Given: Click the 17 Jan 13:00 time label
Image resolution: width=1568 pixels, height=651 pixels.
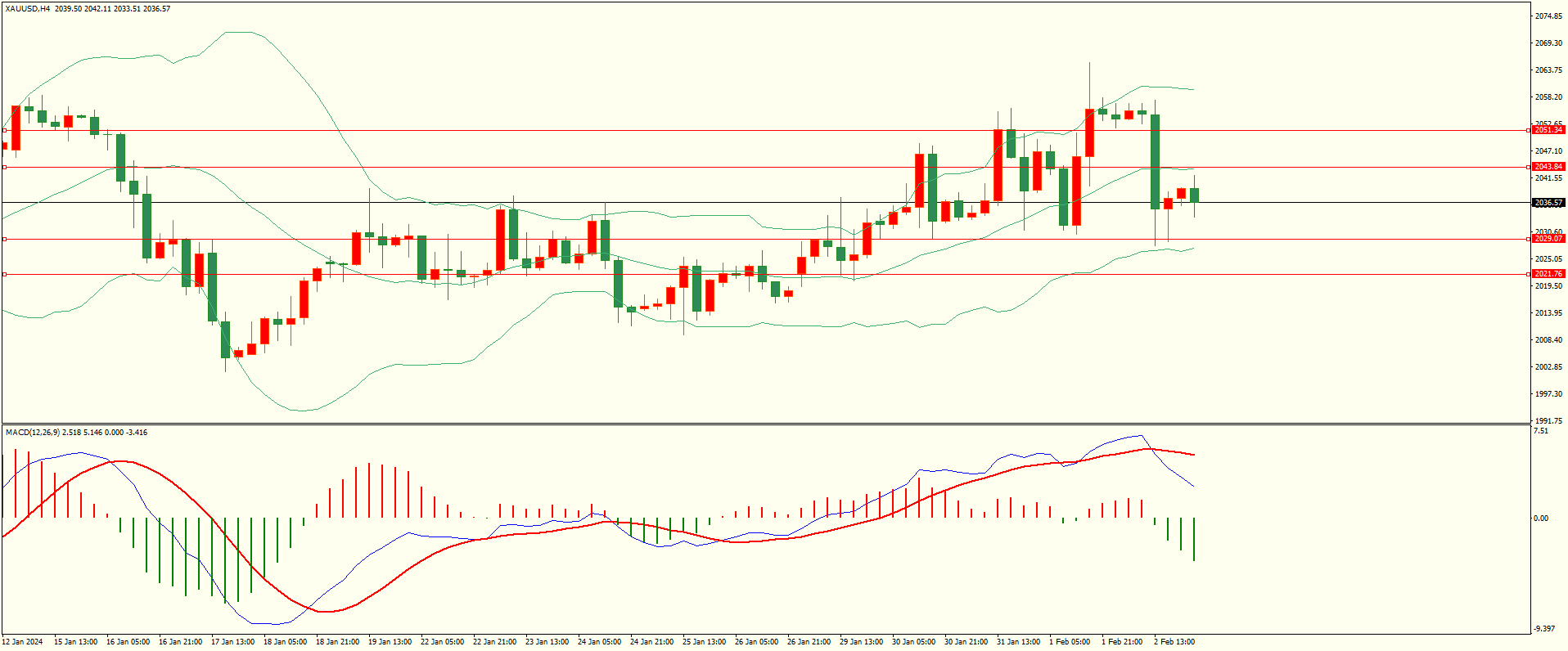Looking at the screenshot, I should click(x=233, y=642).
